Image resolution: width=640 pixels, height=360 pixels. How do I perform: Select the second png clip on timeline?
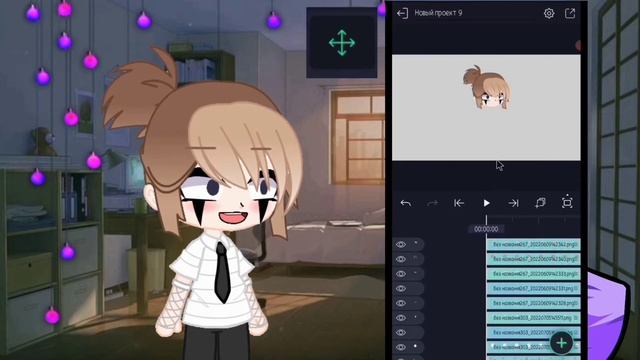pos(533,259)
